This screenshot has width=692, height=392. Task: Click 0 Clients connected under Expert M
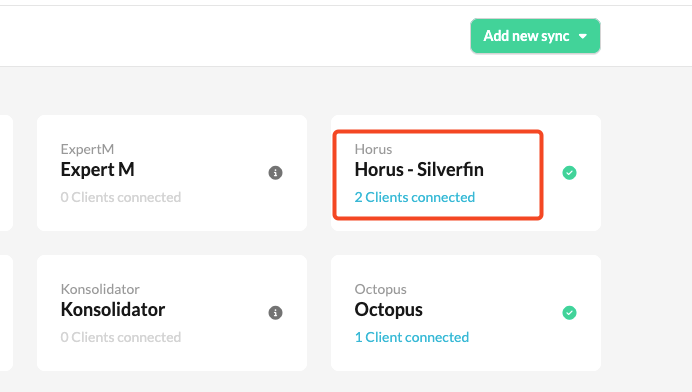[121, 197]
